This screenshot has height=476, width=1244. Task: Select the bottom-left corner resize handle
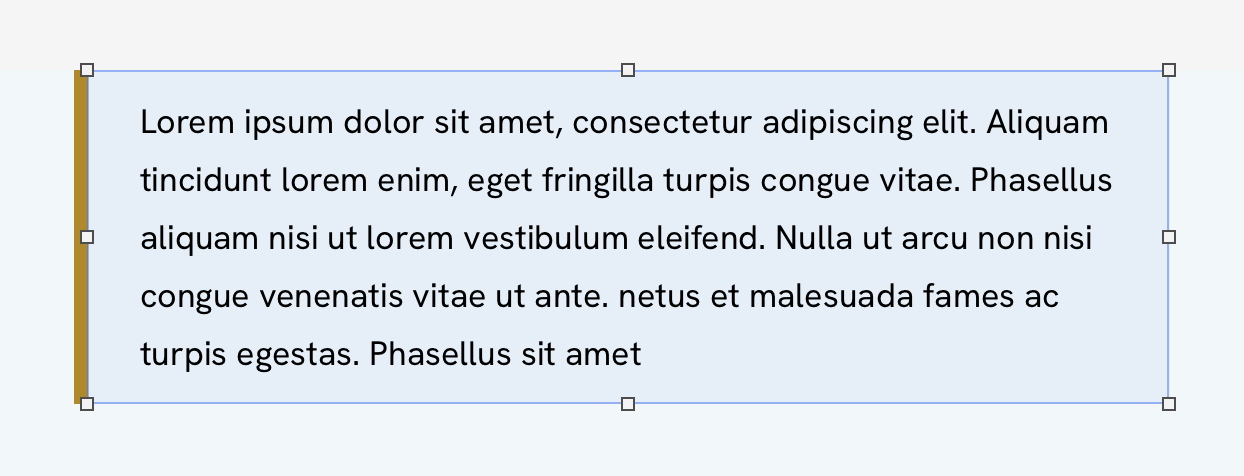(x=87, y=404)
